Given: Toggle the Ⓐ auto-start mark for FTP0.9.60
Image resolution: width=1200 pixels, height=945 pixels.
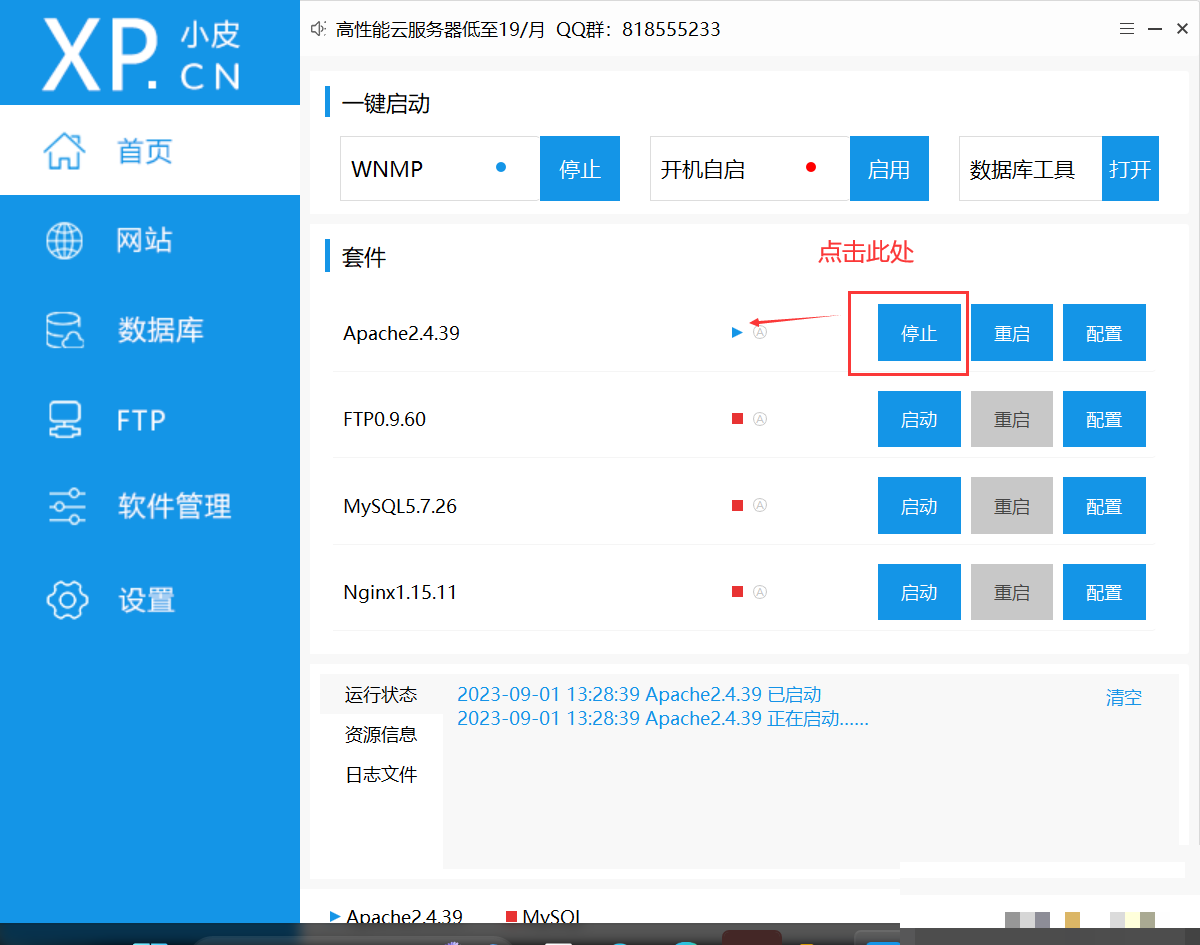Looking at the screenshot, I should [x=760, y=419].
